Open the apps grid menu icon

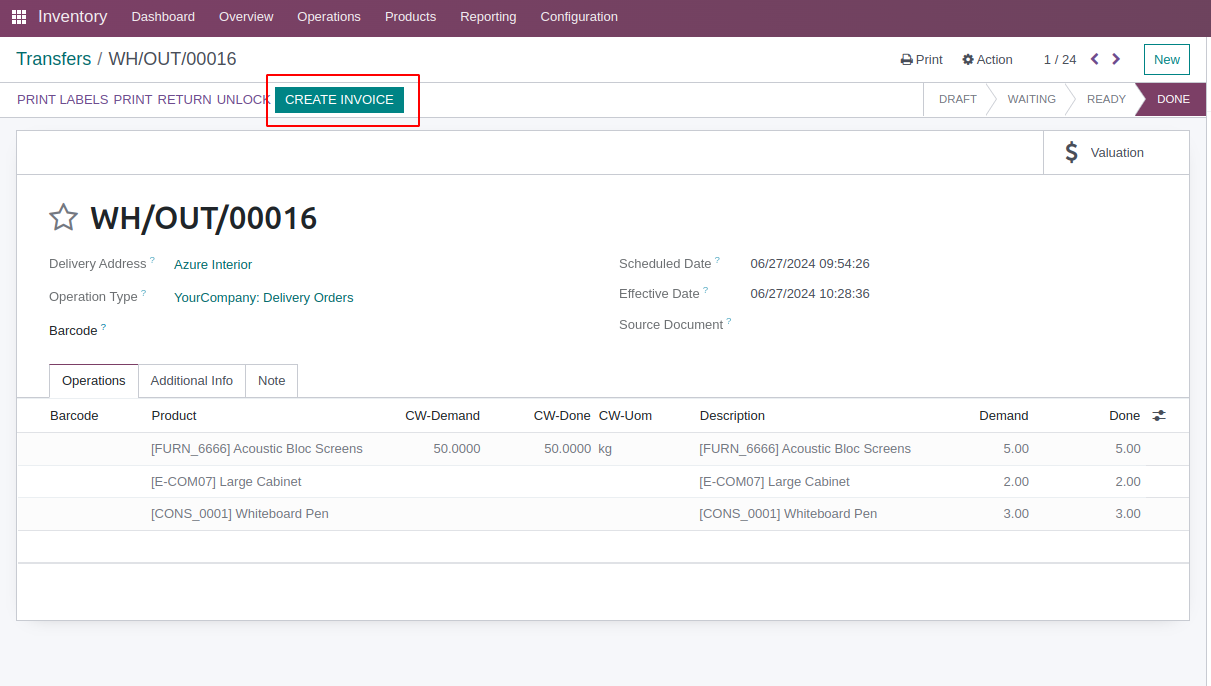(x=19, y=17)
